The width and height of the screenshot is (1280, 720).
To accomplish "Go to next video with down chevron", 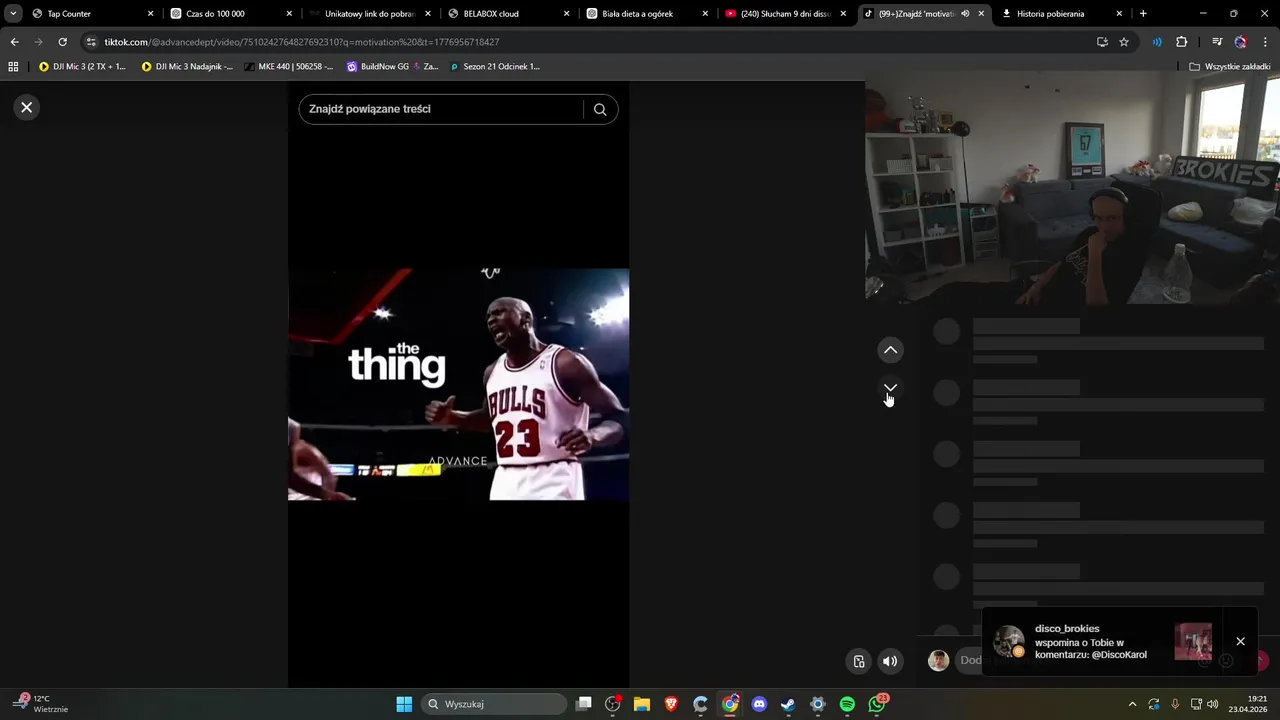I will pyautogui.click(x=890, y=388).
